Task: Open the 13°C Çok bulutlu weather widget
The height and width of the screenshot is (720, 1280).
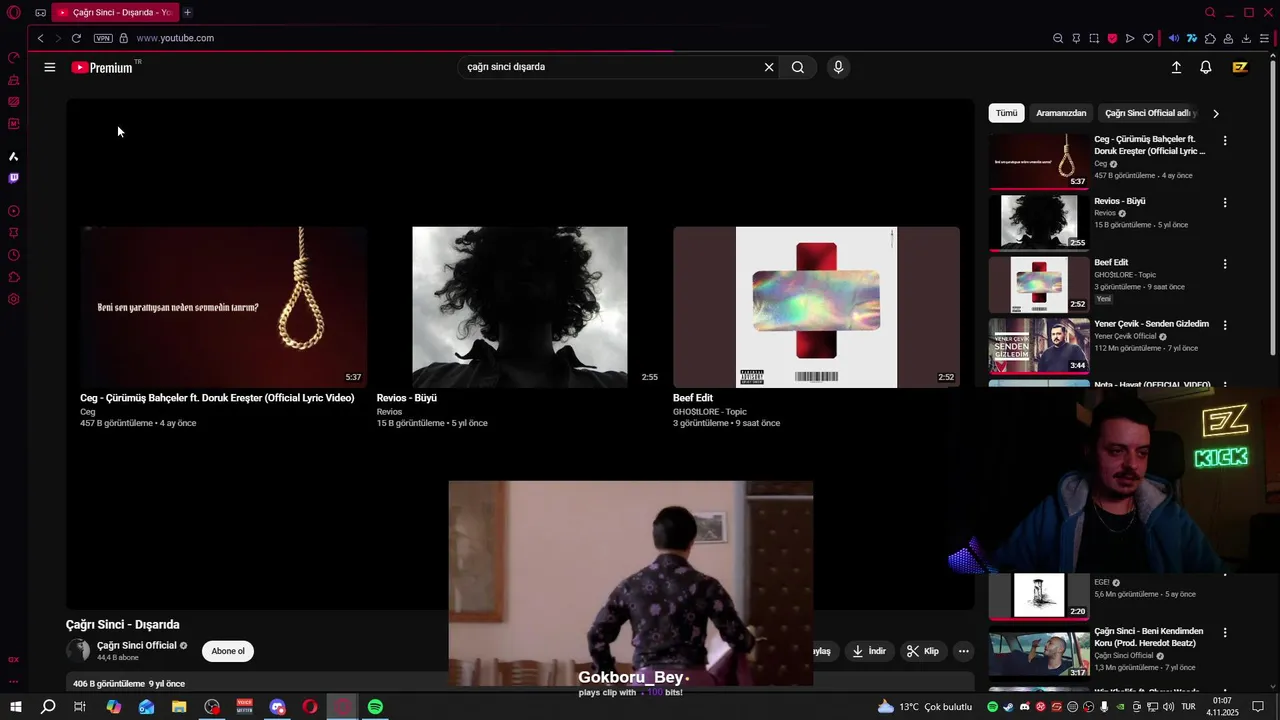Action: pos(924,707)
